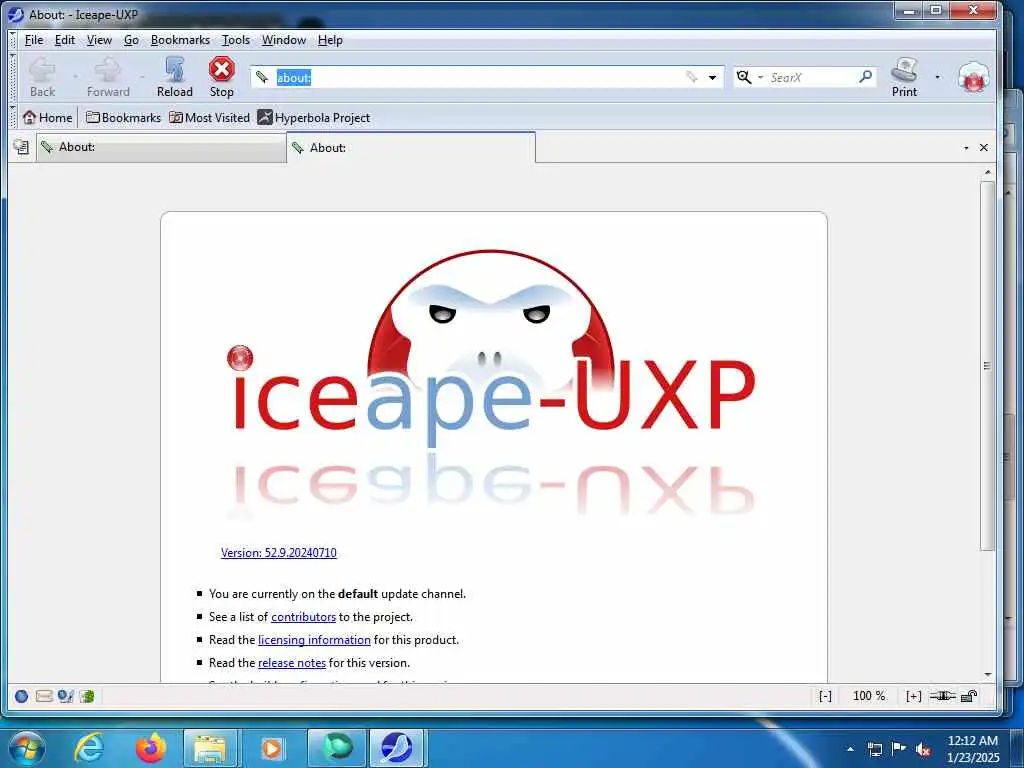Image resolution: width=1024 pixels, height=768 pixels.
Task: Click the 100 % zoom level indicator
Action: [869, 696]
